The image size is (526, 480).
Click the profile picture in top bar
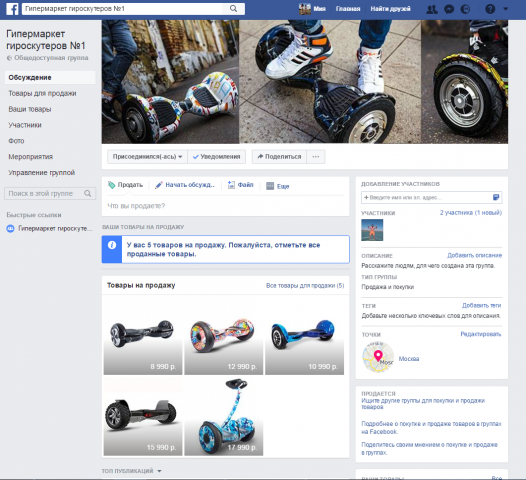[x=305, y=9]
